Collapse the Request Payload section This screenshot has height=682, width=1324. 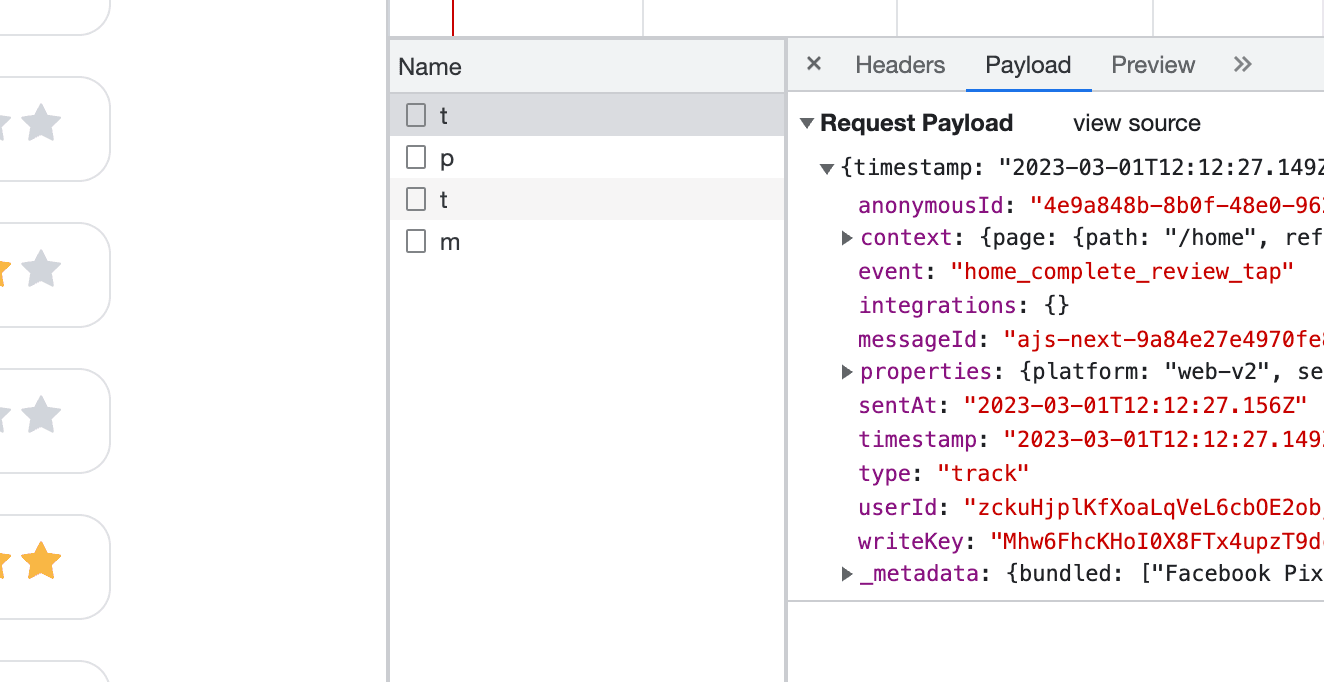(807, 124)
